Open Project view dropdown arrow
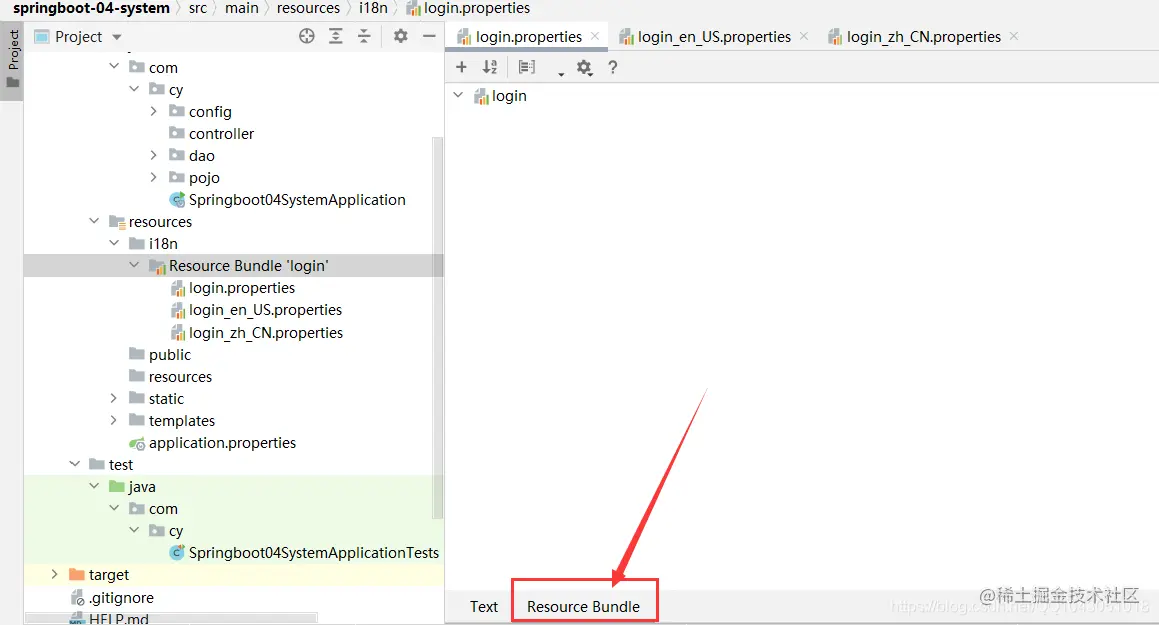 point(117,37)
